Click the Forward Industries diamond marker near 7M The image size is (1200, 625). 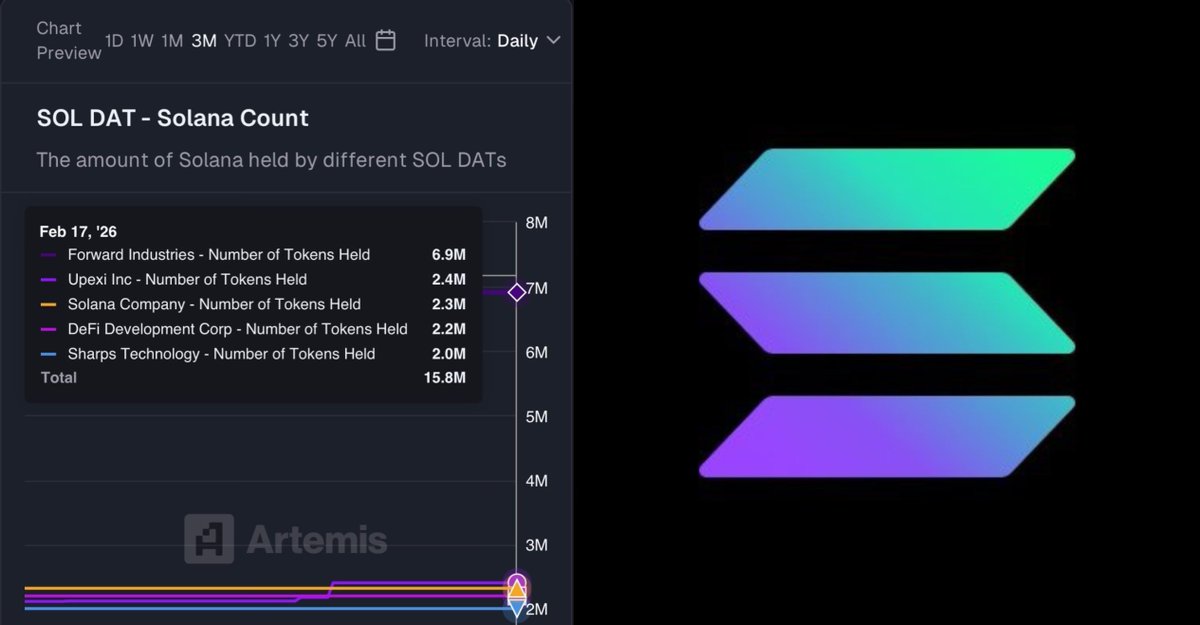pos(516,292)
